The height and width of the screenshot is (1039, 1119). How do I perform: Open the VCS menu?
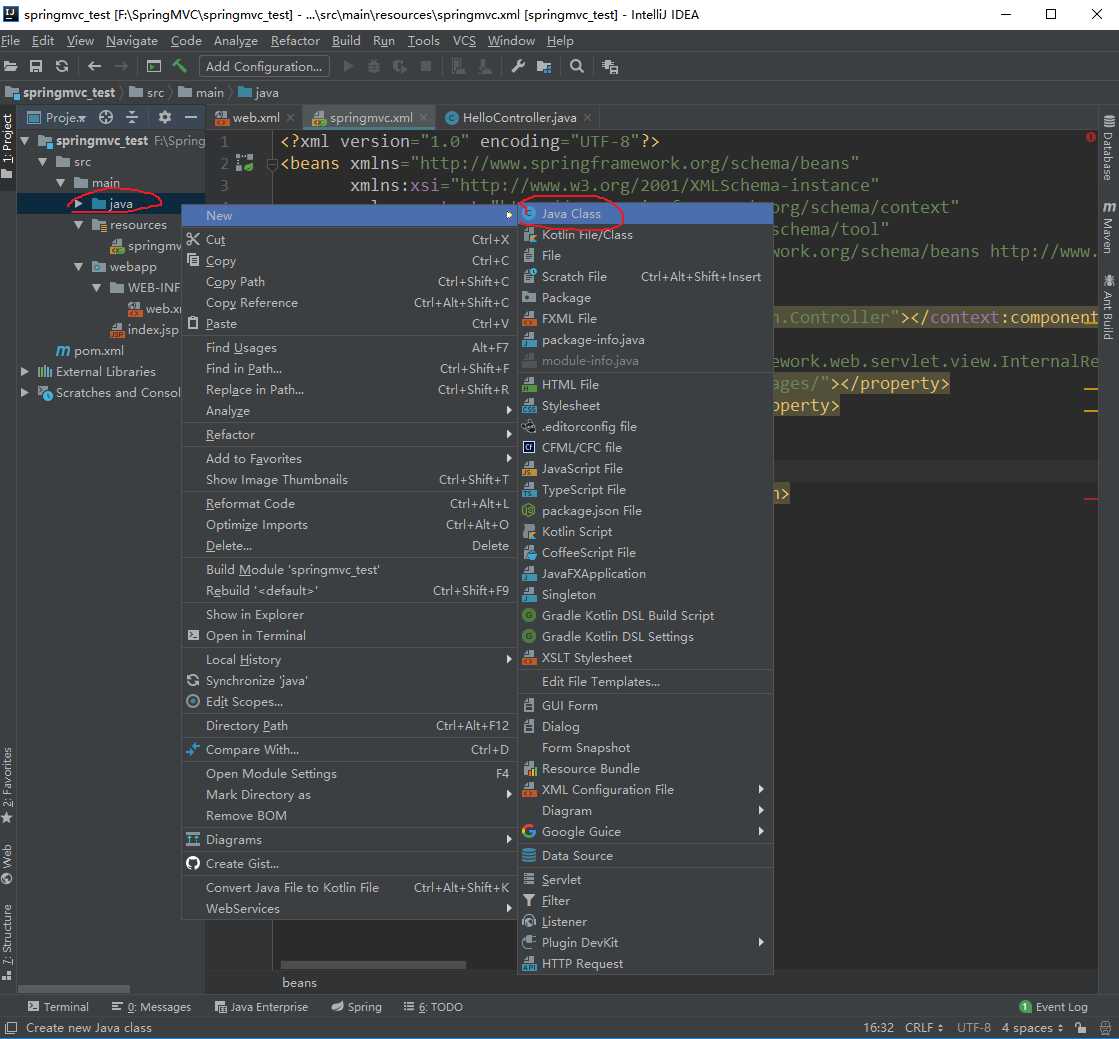coord(464,41)
